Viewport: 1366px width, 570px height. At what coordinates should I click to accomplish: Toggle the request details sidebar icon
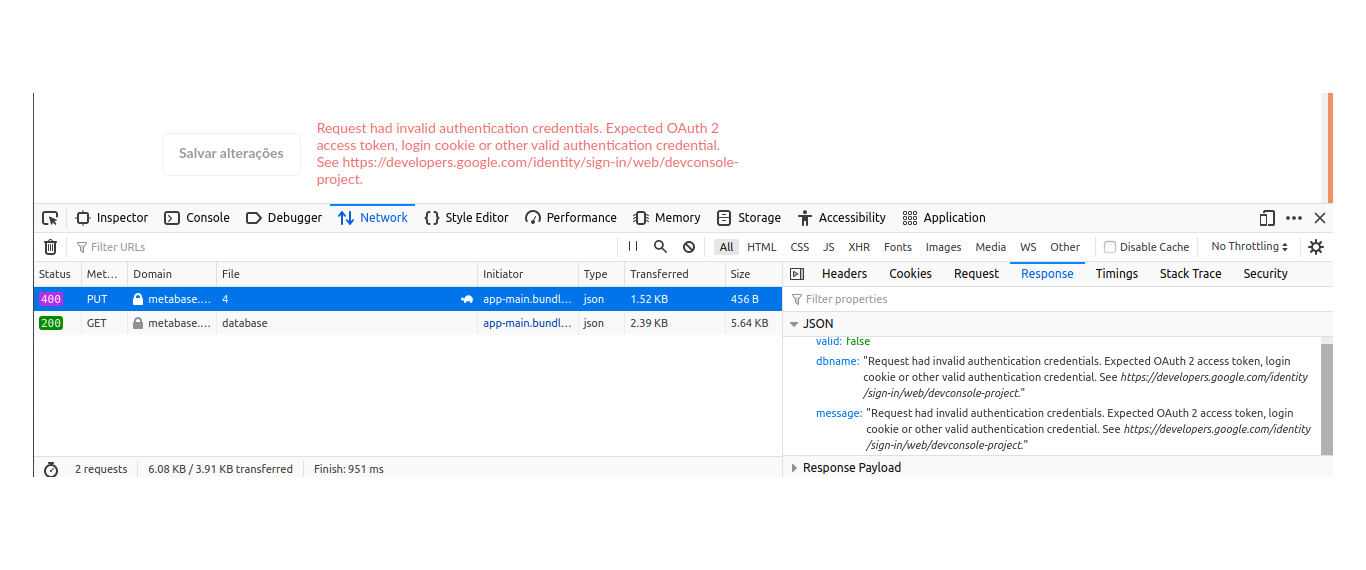[x=797, y=274]
